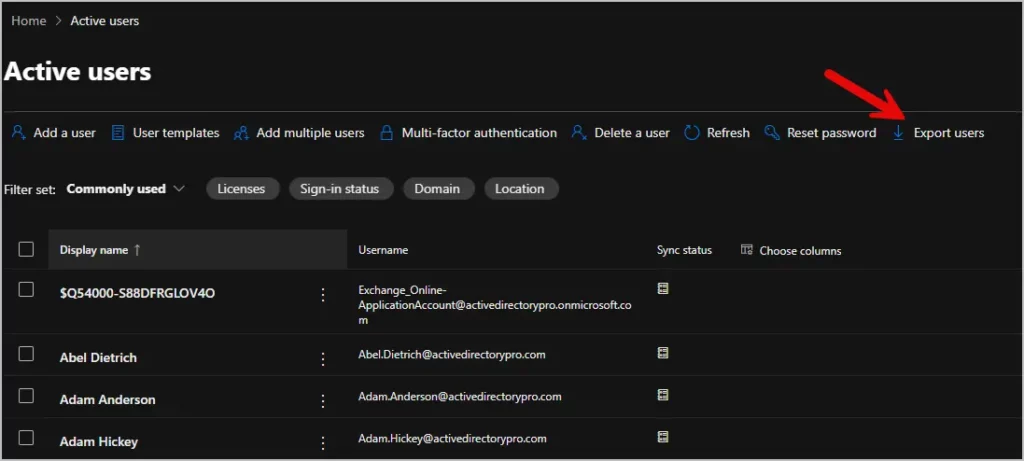Viewport: 1024px width, 461px height.
Task: Click the Refresh circular arrow icon
Action: pyautogui.click(x=692, y=133)
